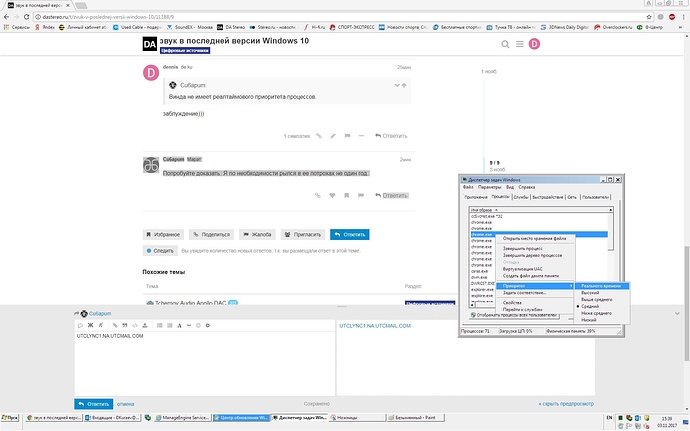Open Пуск start button
The height and width of the screenshot is (431, 690).
pos(10,417)
